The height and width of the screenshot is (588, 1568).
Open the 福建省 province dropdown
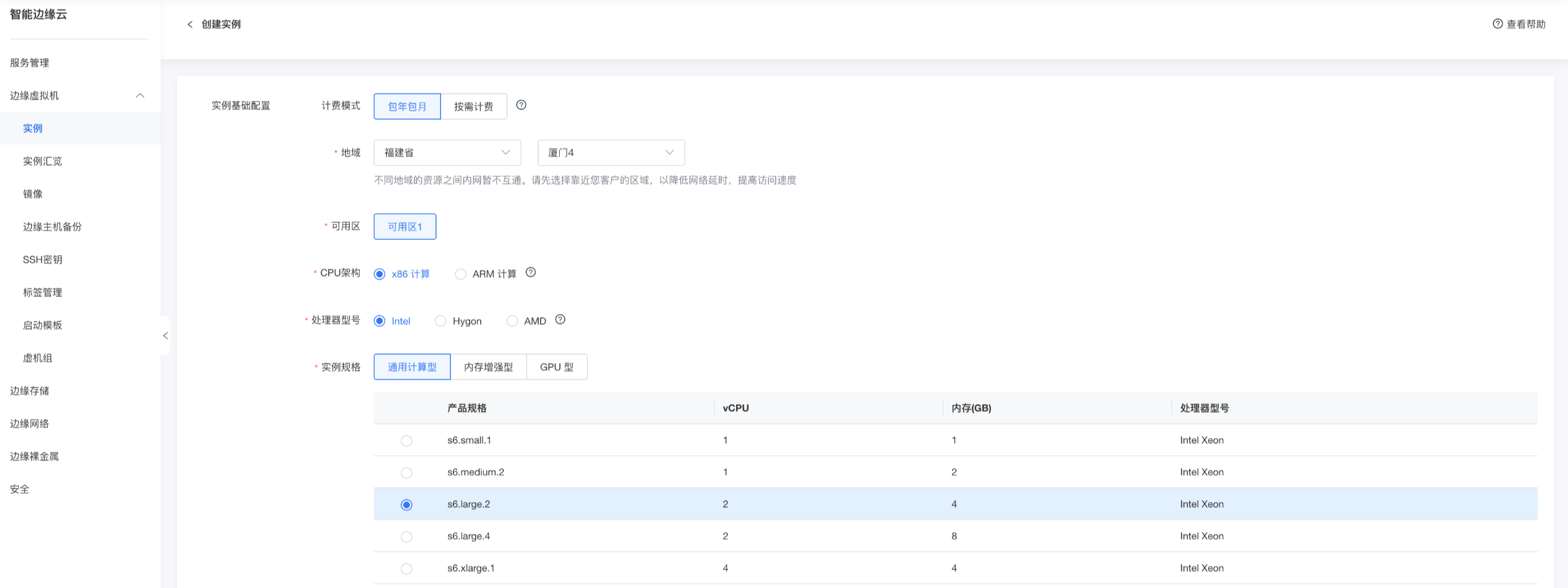pos(447,153)
